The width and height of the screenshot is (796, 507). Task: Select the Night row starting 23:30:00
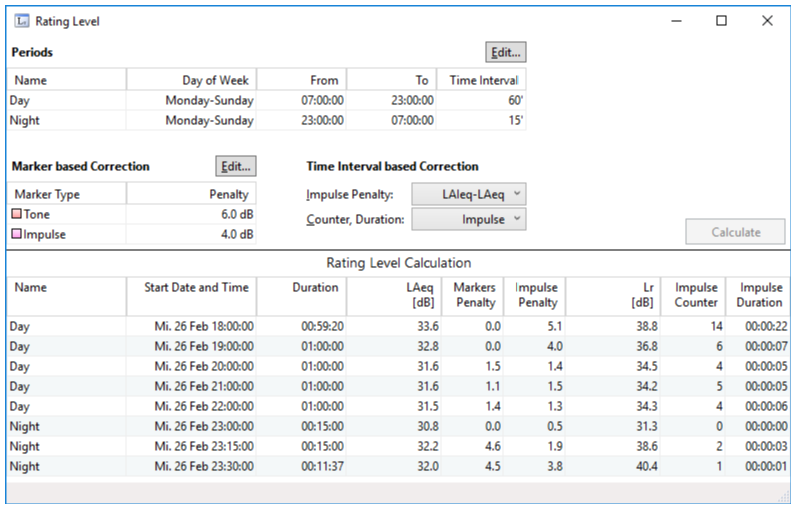click(190, 466)
